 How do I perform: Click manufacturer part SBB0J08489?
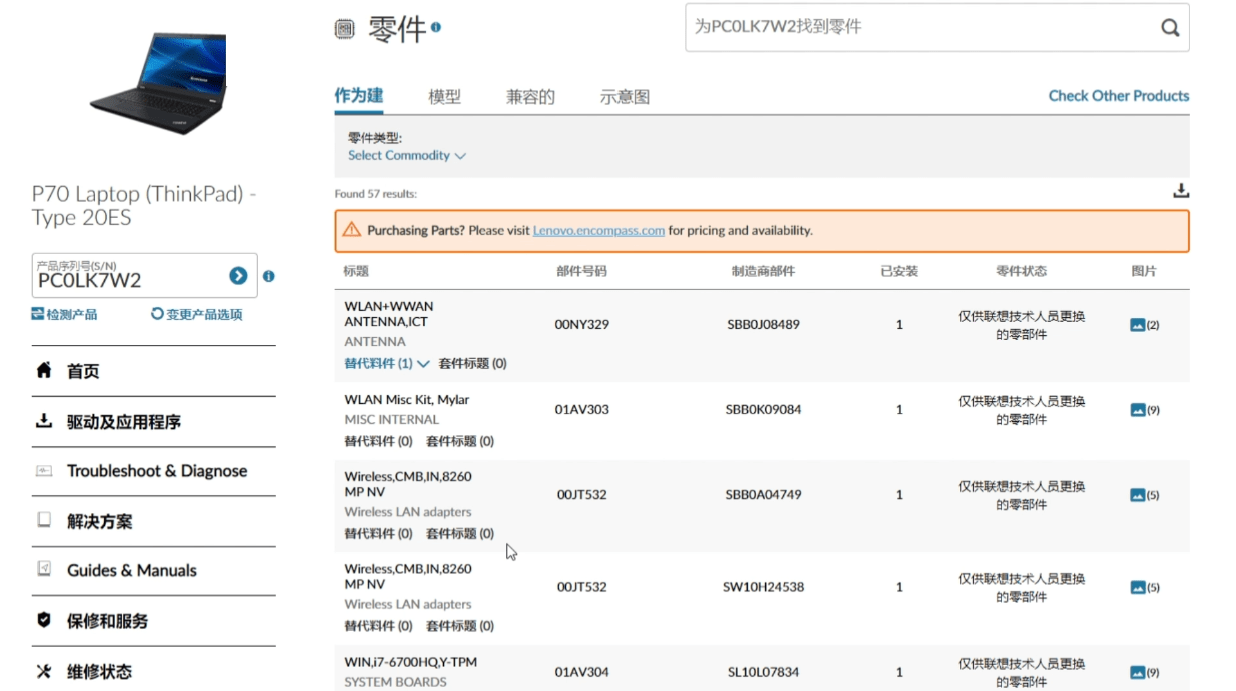tap(763, 325)
